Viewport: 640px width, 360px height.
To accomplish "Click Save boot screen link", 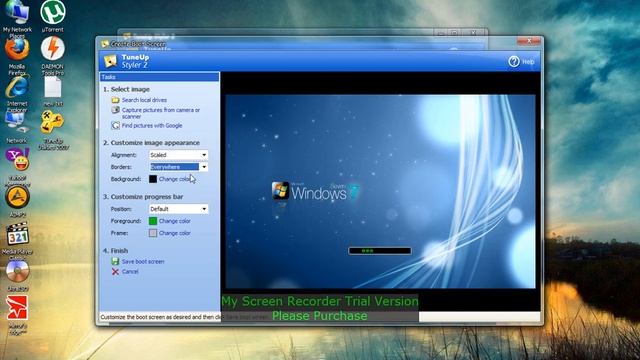I will [x=143, y=262].
